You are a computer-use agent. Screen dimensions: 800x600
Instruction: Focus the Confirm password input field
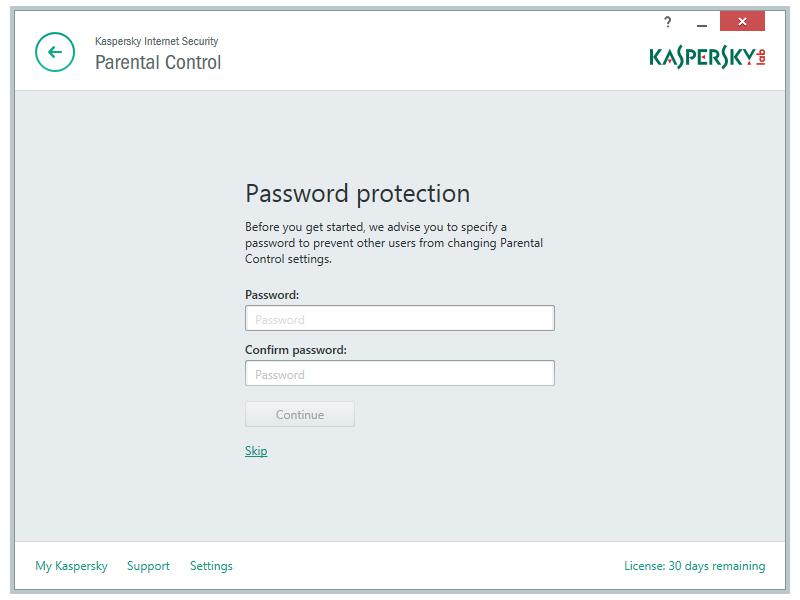[x=399, y=373]
